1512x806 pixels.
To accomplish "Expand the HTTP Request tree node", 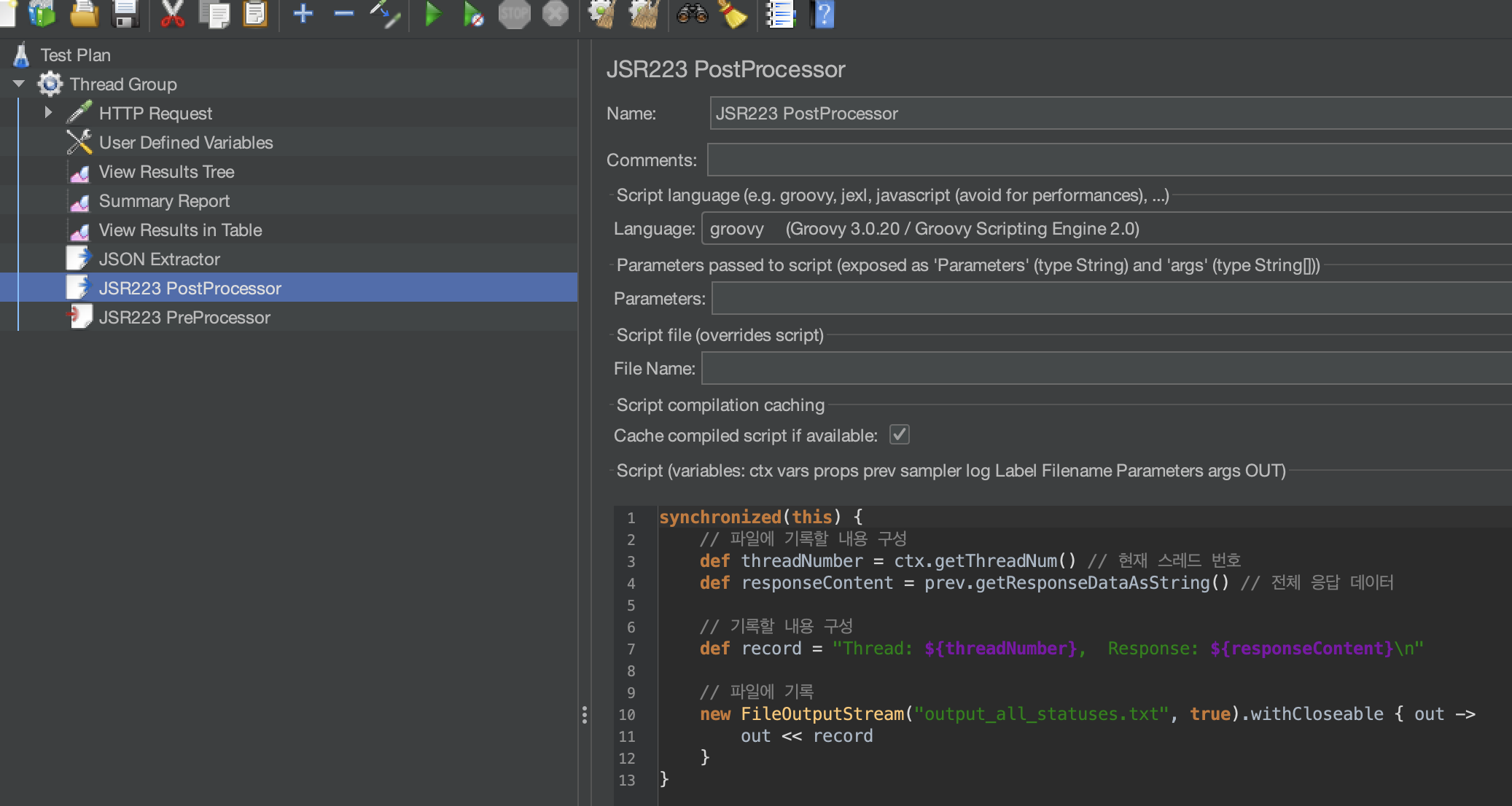I will pyautogui.click(x=48, y=113).
